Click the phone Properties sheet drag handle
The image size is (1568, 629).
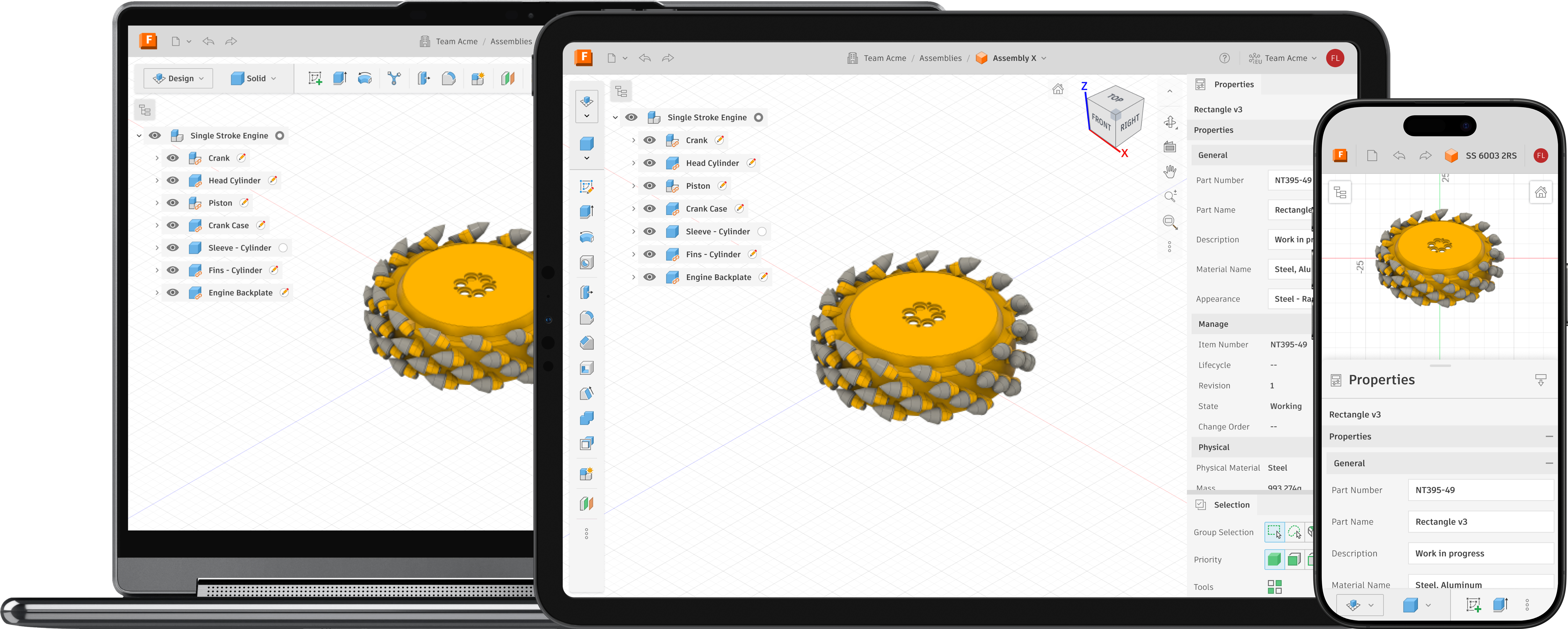tap(1440, 366)
